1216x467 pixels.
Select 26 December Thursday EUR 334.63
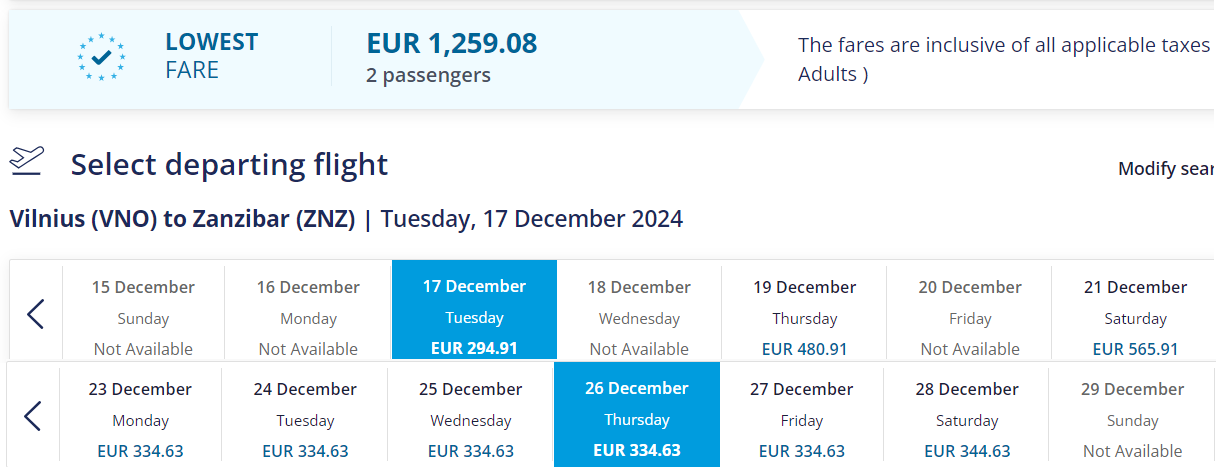click(637, 415)
